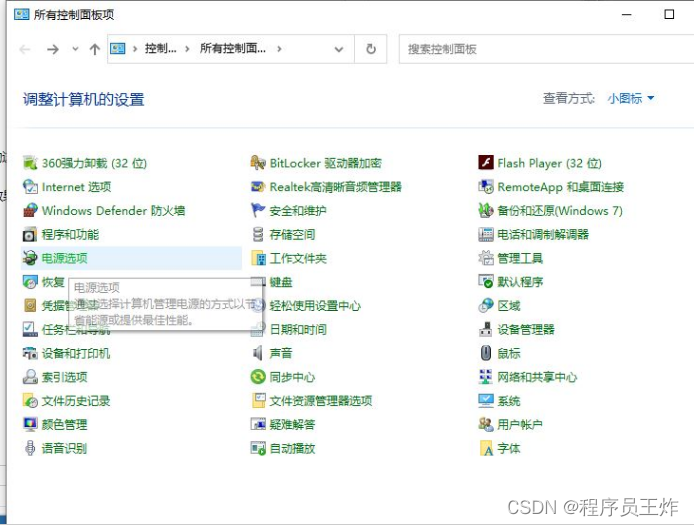Open the 恢复 icon
The height and width of the screenshot is (526, 694).
(30, 282)
